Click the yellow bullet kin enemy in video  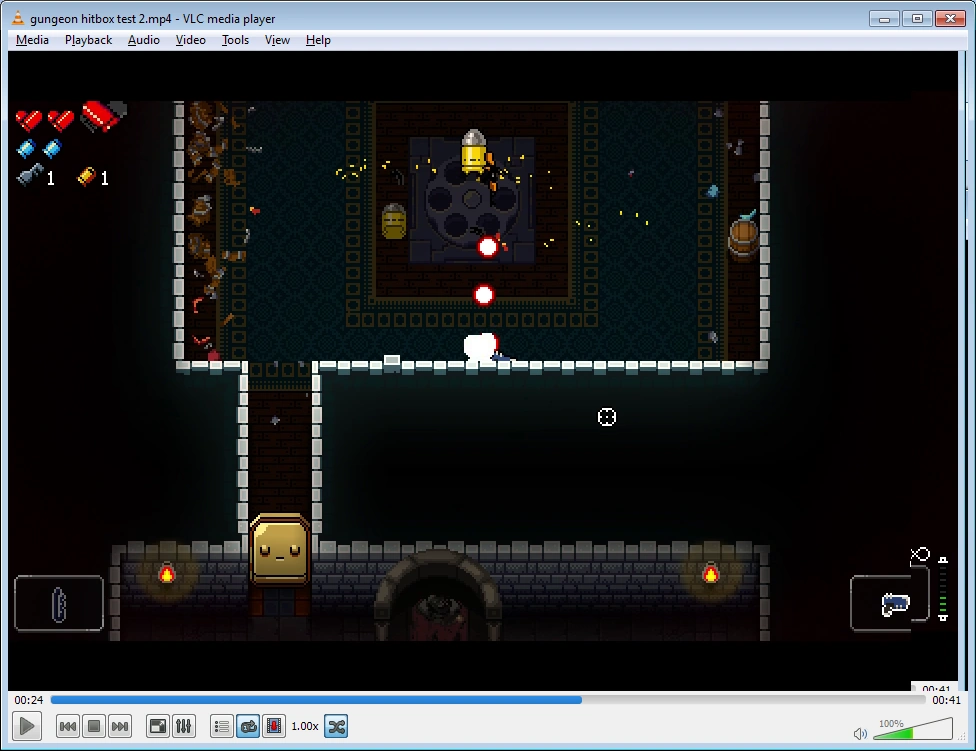pos(474,151)
